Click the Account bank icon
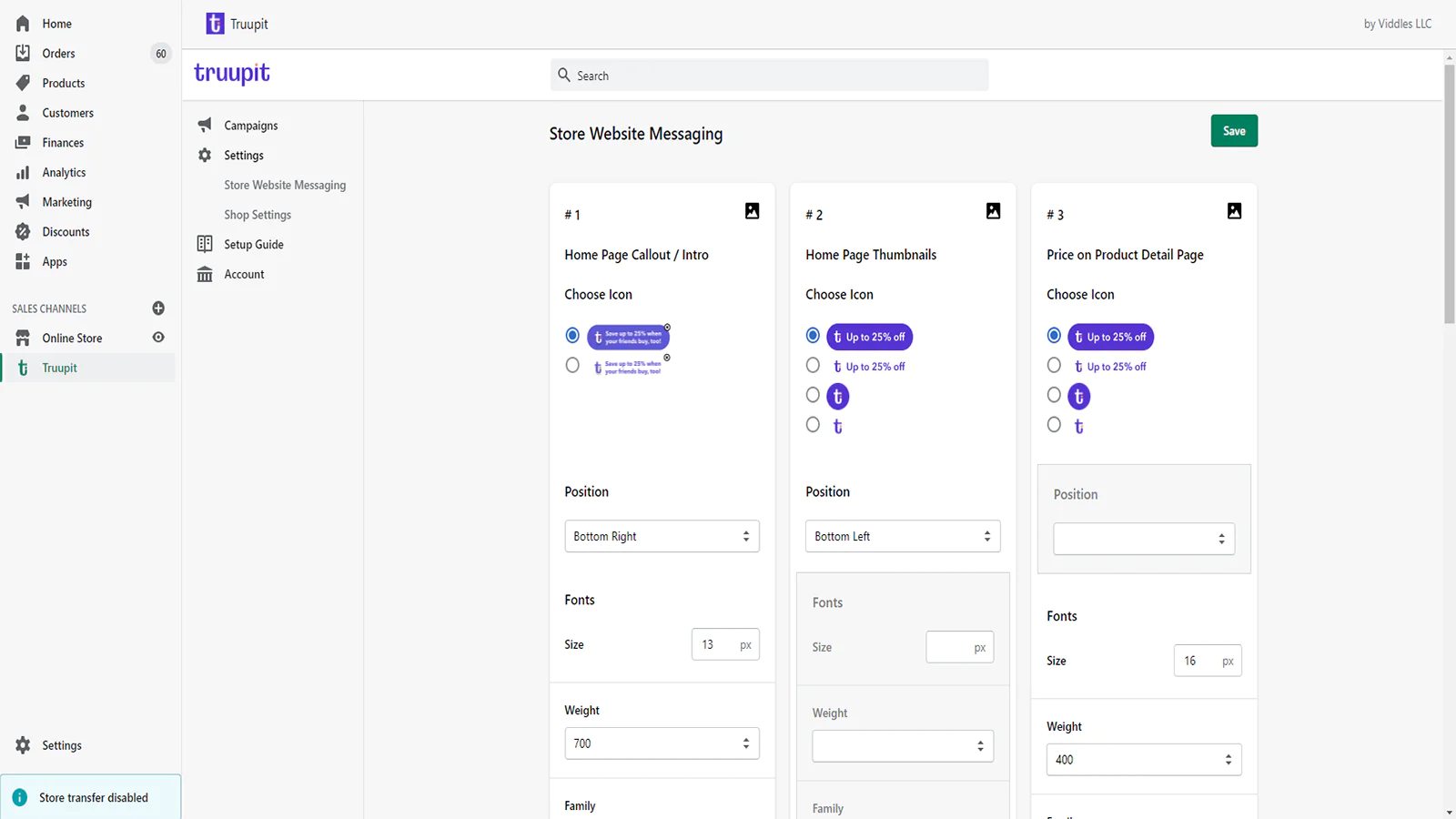 coord(205,274)
